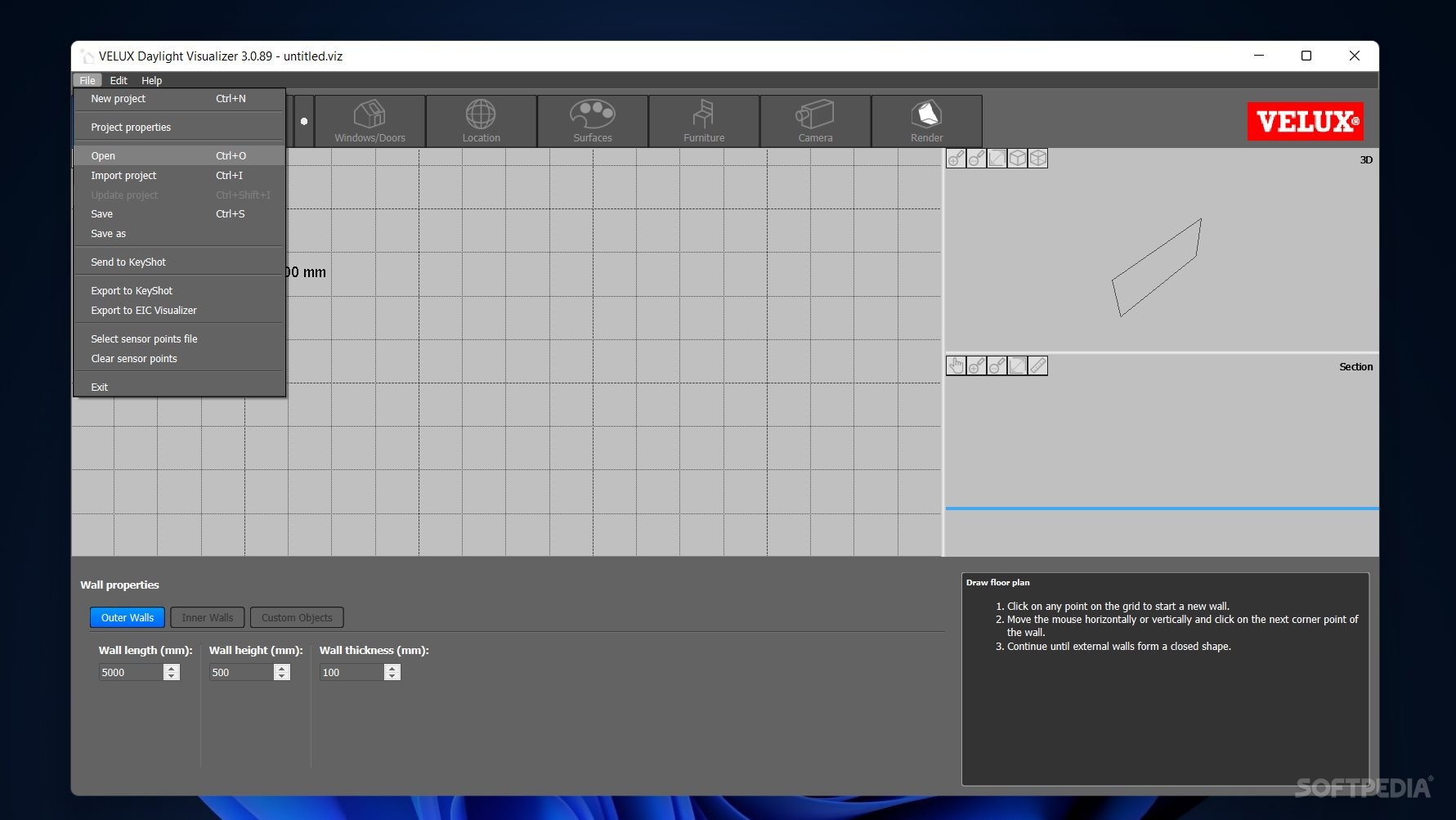This screenshot has width=1456, height=820.
Task: Choose Send to KeyShot menu entry
Action: 179,262
